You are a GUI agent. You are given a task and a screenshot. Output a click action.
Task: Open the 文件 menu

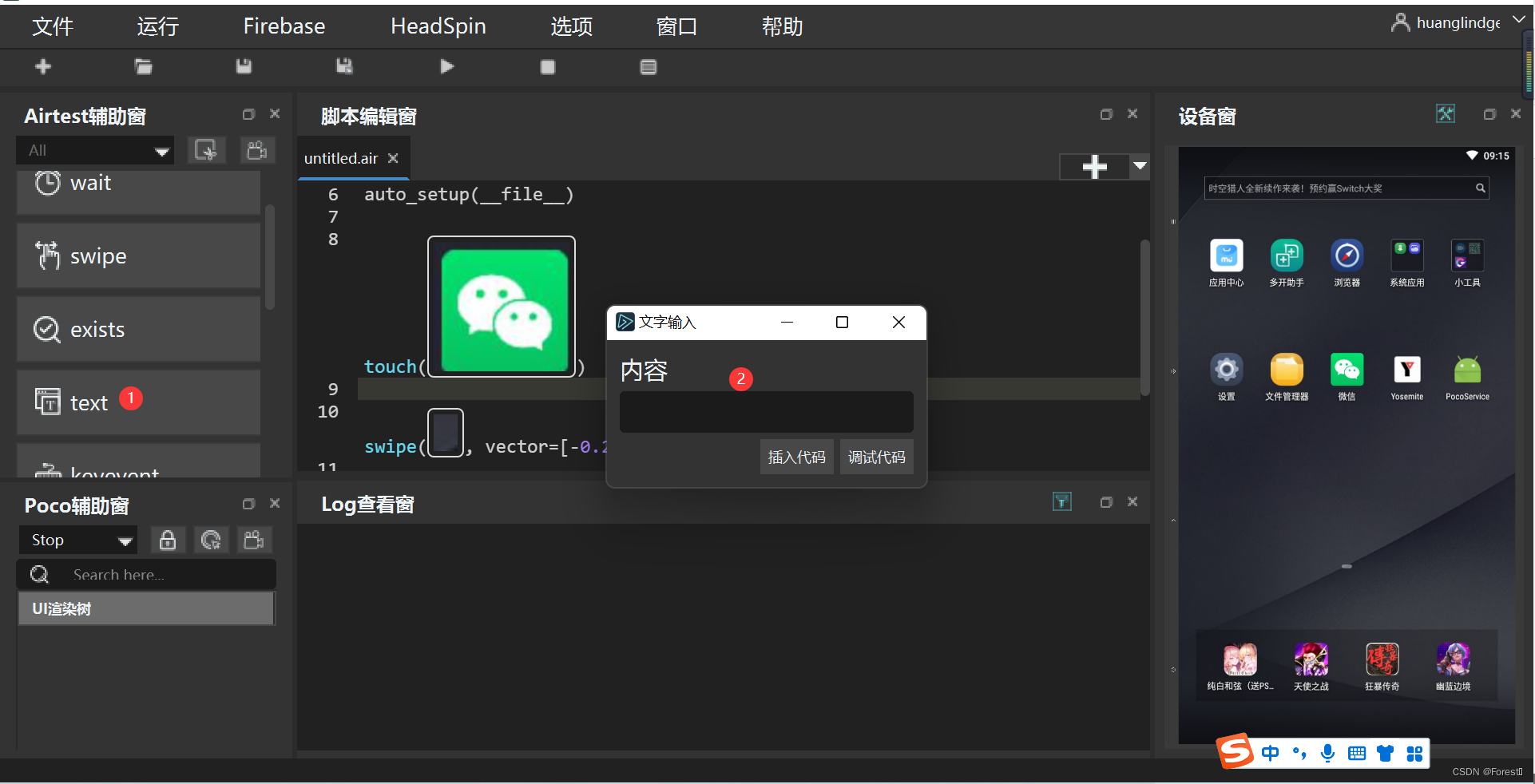click(53, 26)
